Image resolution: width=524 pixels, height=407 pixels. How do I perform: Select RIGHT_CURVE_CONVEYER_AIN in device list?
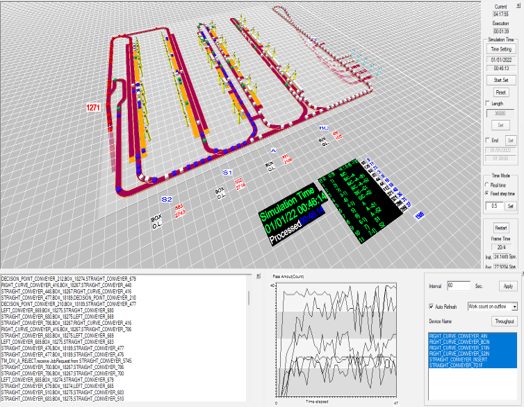473,336
